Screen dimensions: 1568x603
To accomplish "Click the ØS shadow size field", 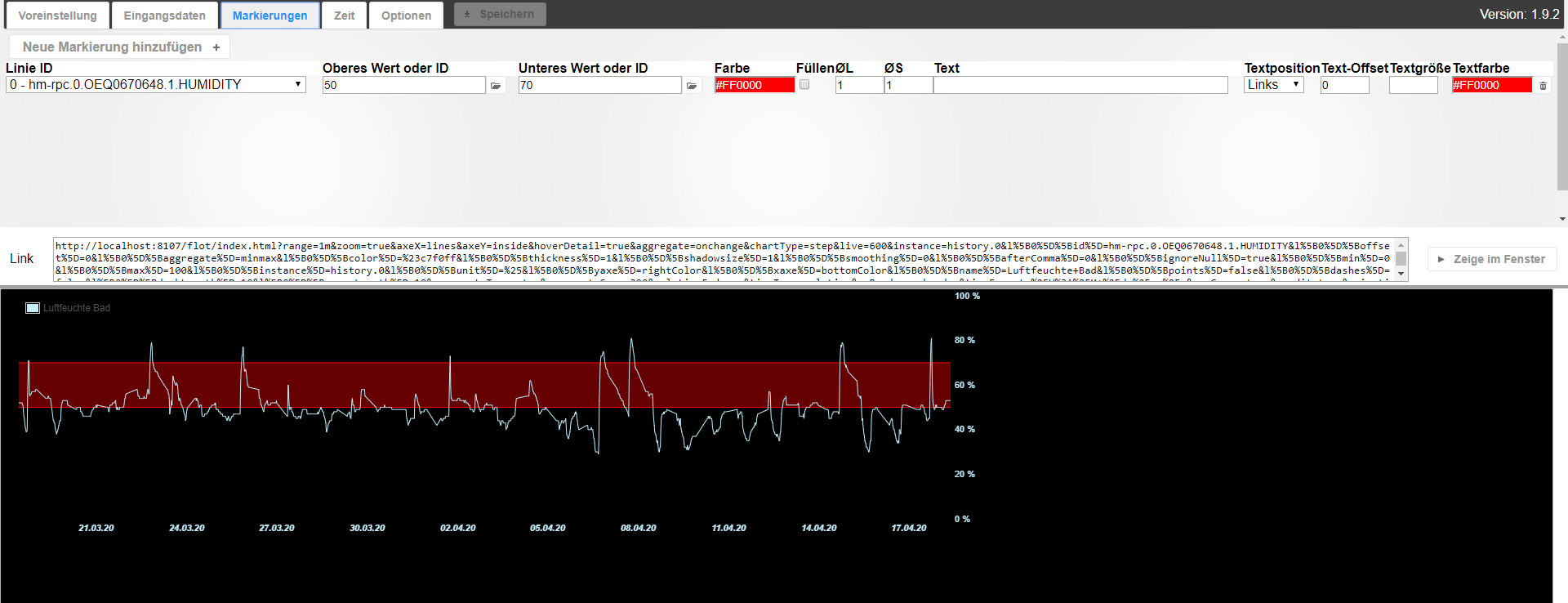I will (908, 85).
